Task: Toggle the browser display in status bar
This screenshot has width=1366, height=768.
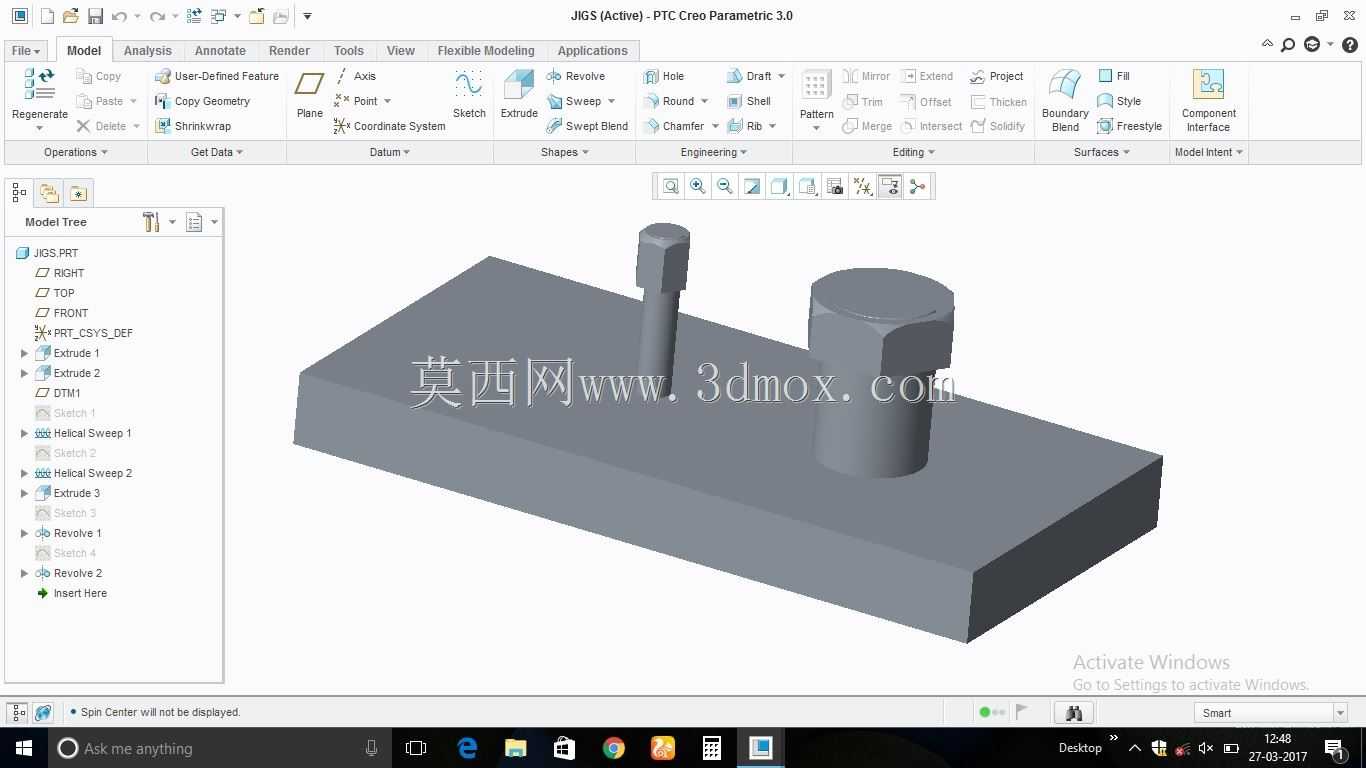Action: tap(43, 713)
